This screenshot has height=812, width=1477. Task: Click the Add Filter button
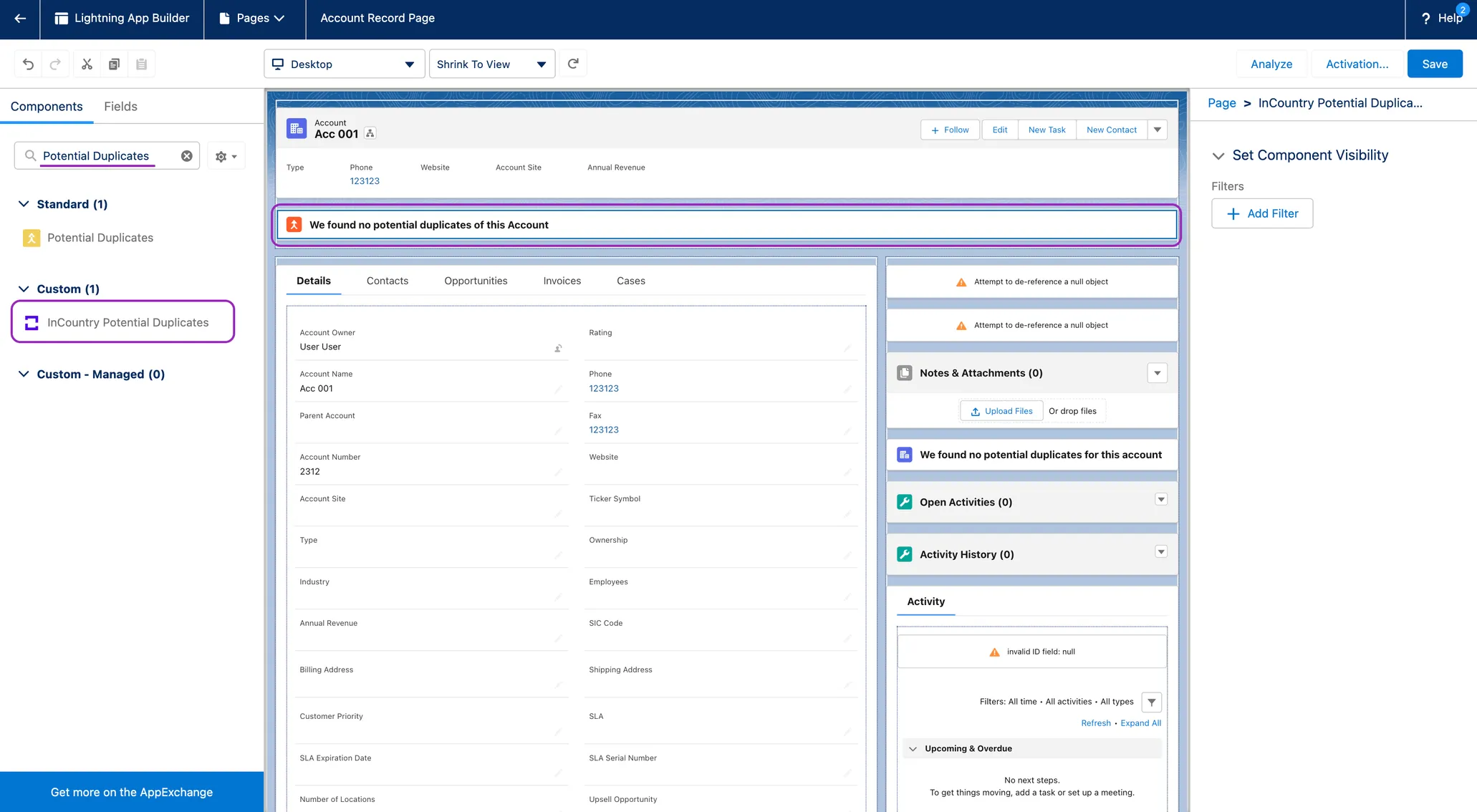(x=1261, y=213)
